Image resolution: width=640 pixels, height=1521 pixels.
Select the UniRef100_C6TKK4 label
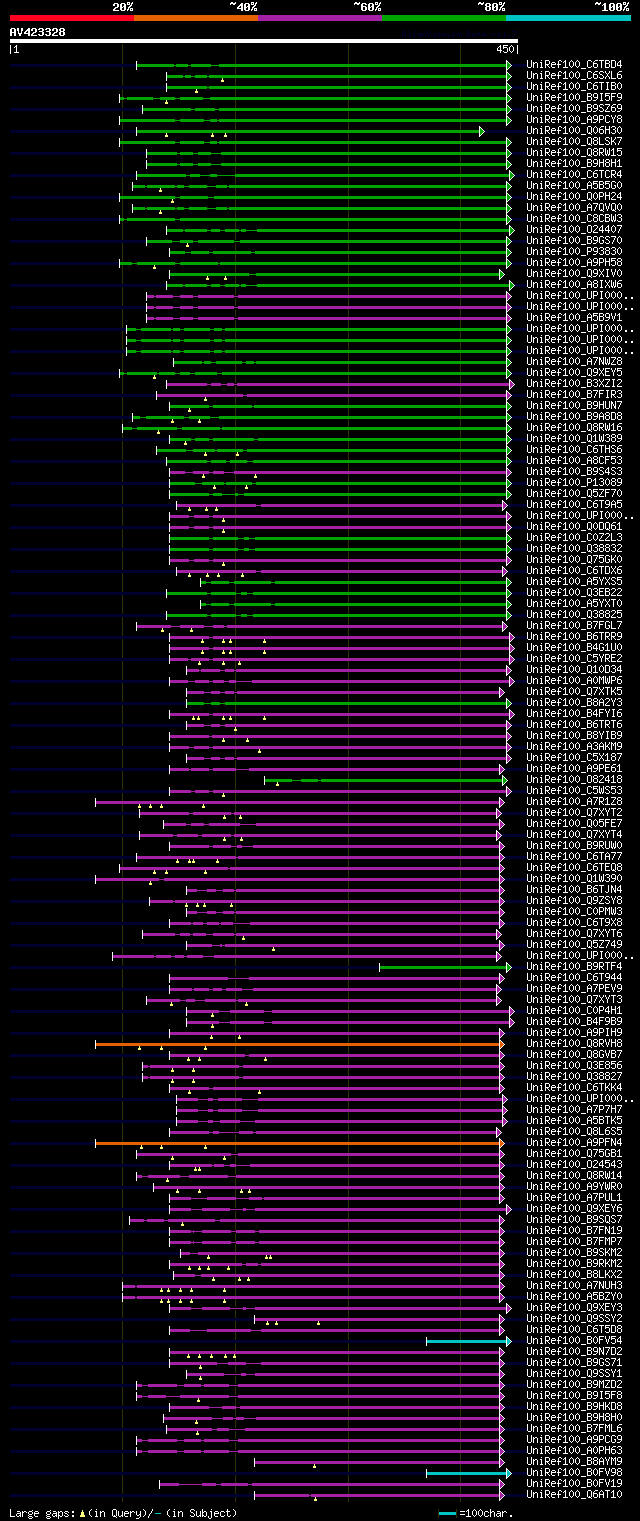click(574, 1087)
